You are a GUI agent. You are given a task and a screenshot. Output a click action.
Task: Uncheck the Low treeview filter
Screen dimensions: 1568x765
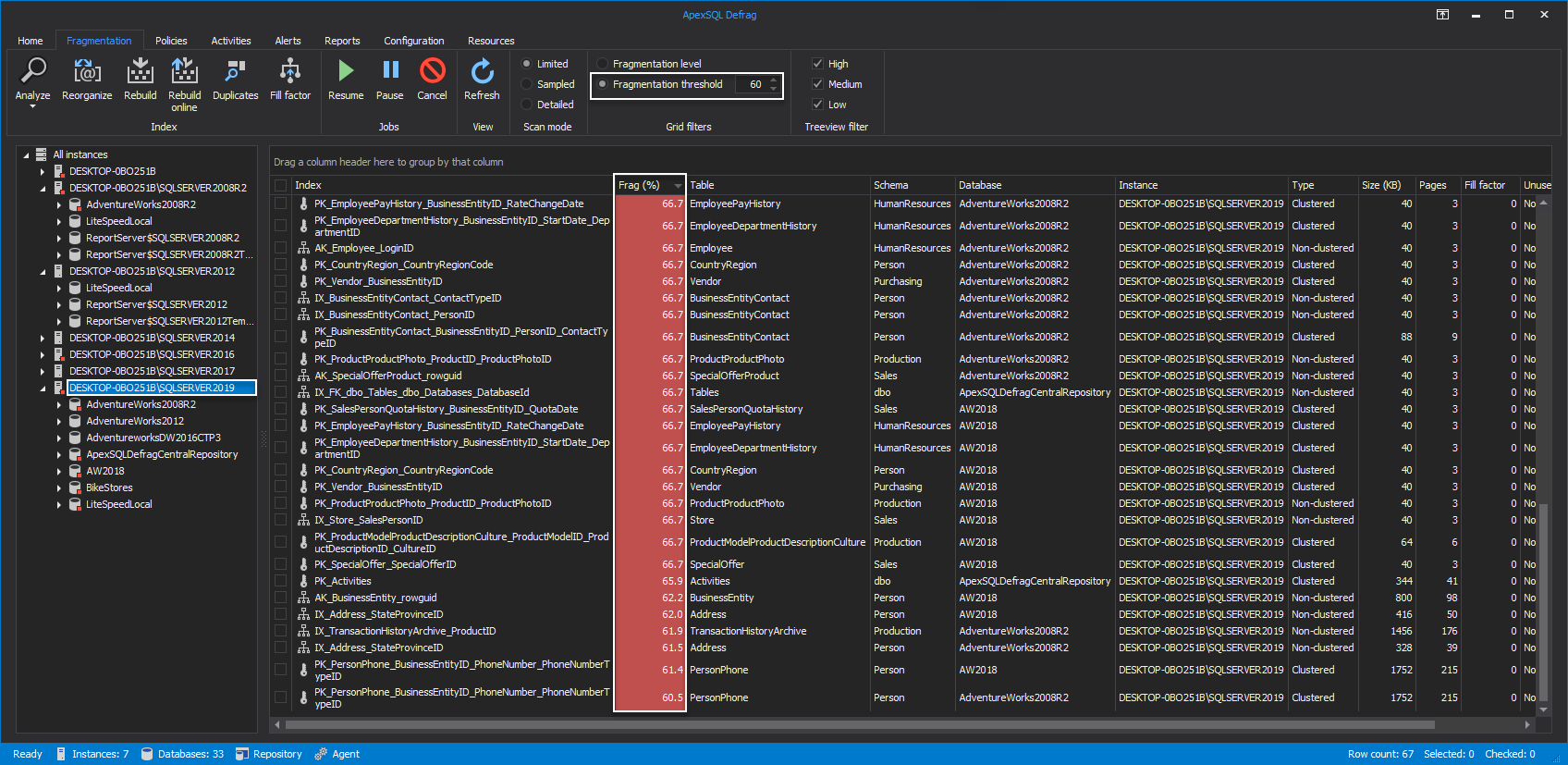pos(817,105)
